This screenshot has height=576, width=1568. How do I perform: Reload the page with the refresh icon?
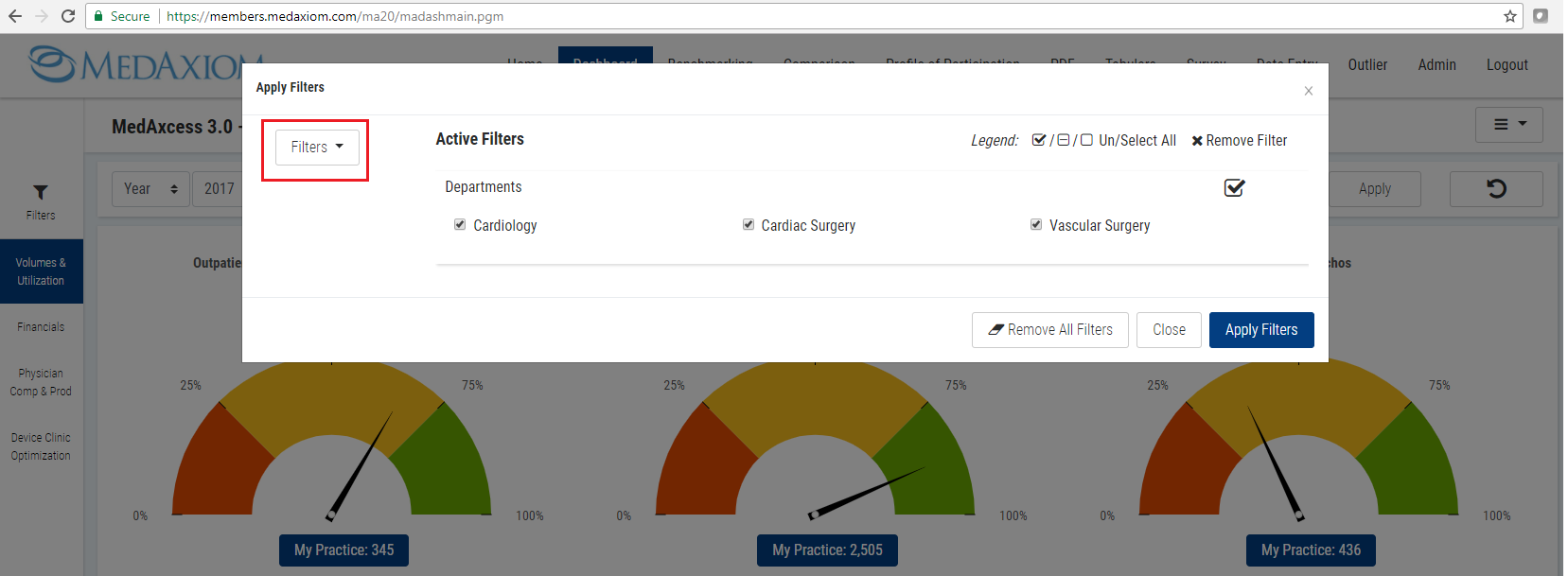(x=67, y=16)
